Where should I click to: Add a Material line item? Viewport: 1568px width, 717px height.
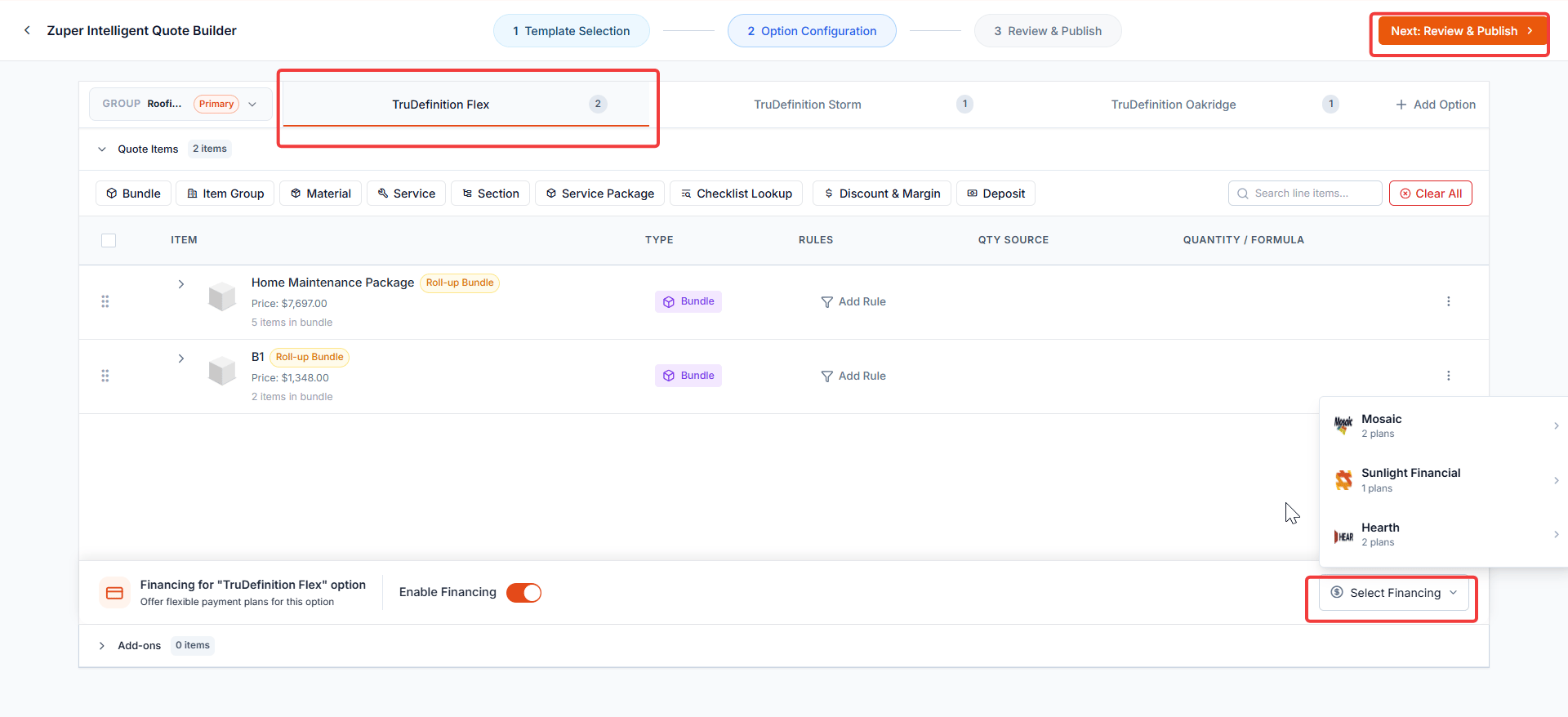tap(321, 194)
